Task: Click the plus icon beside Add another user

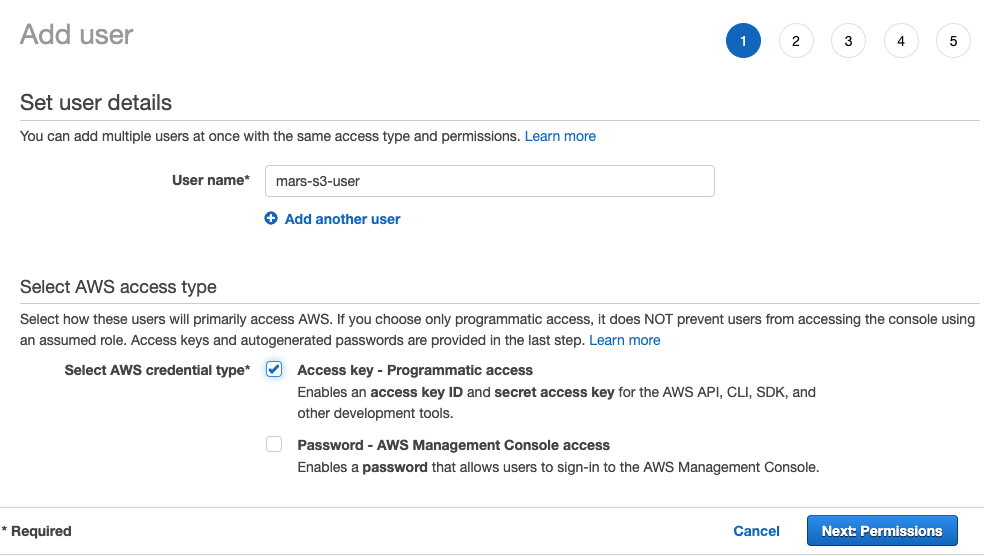Action: (271, 219)
